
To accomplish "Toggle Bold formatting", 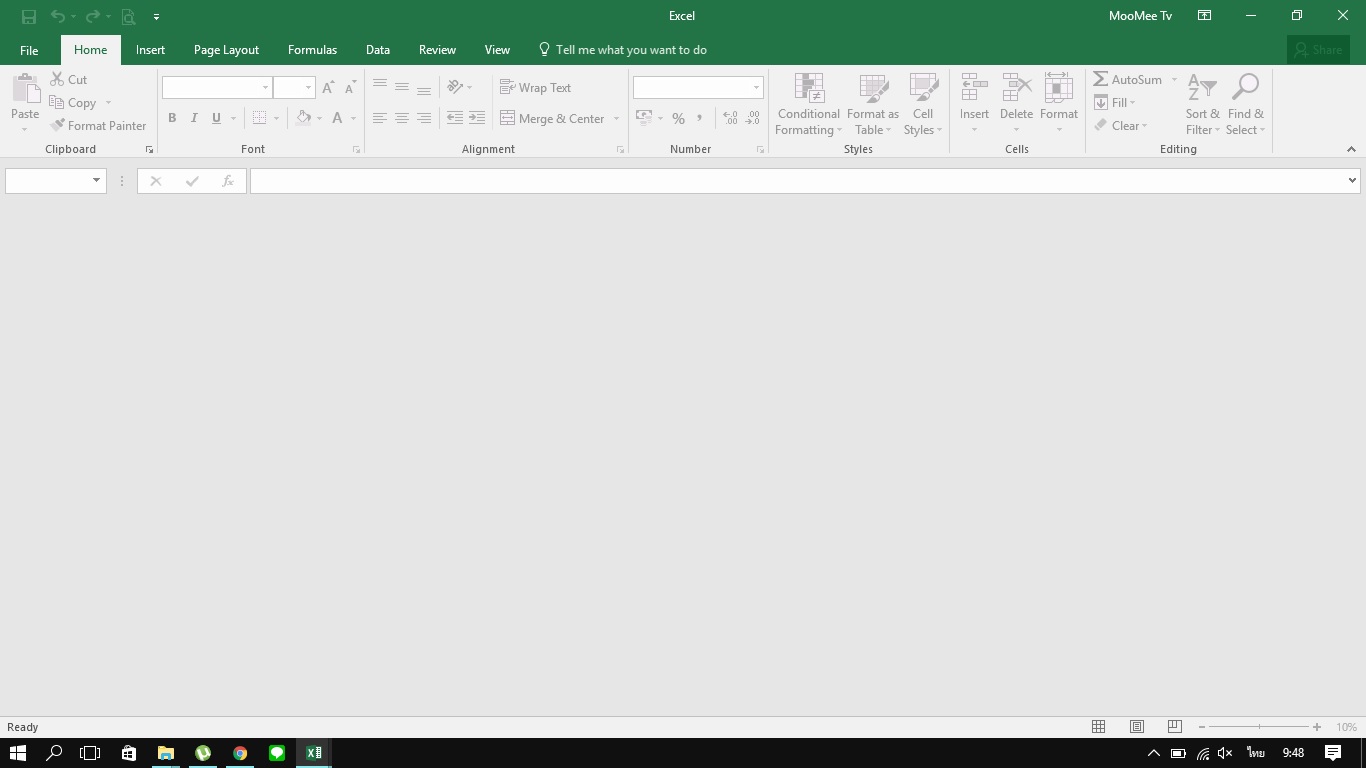I will point(172,118).
